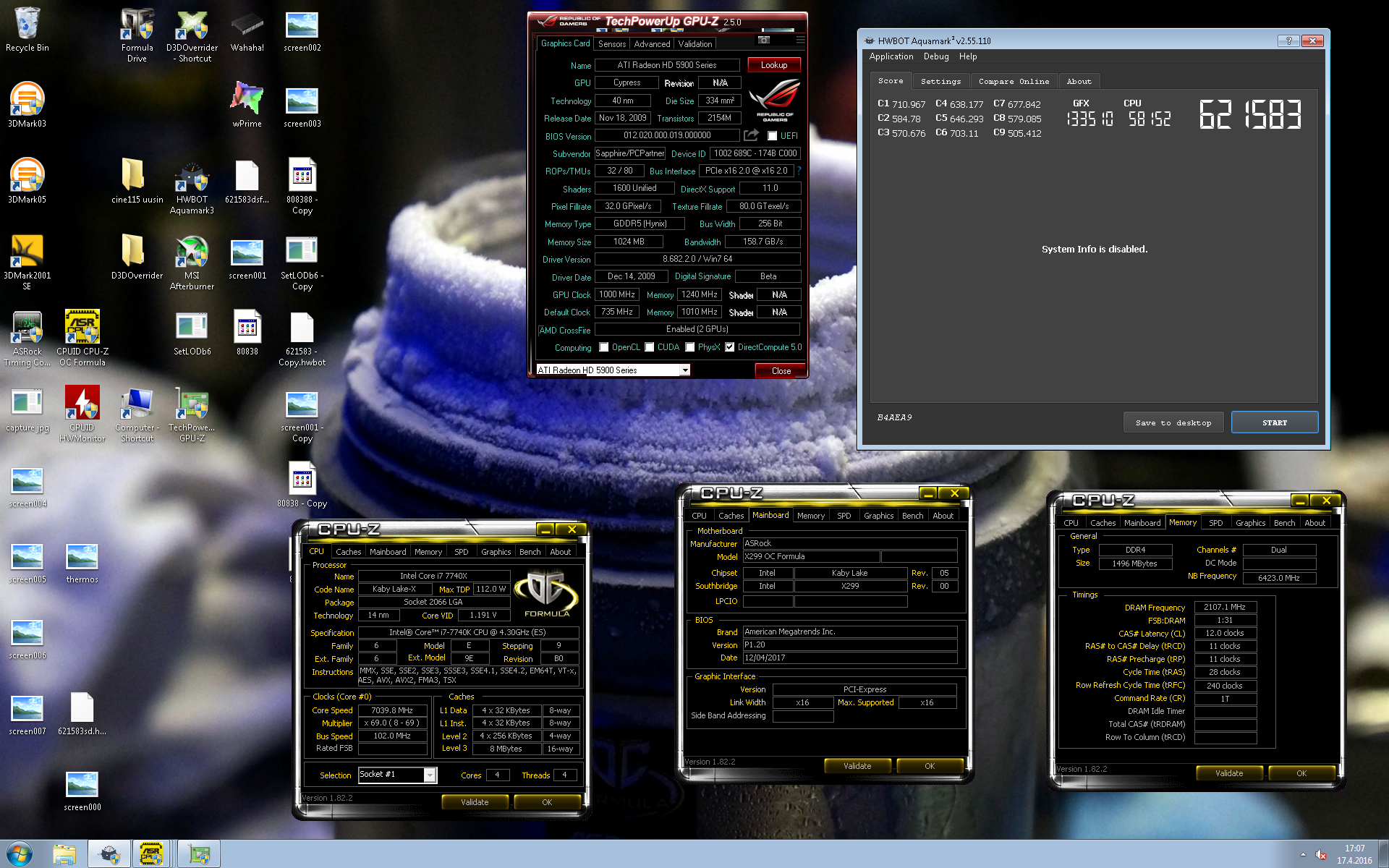Viewport: 1389px width, 868px height.
Task: Select the 3DMark2001 SE desktop icon
Action: [x=27, y=263]
